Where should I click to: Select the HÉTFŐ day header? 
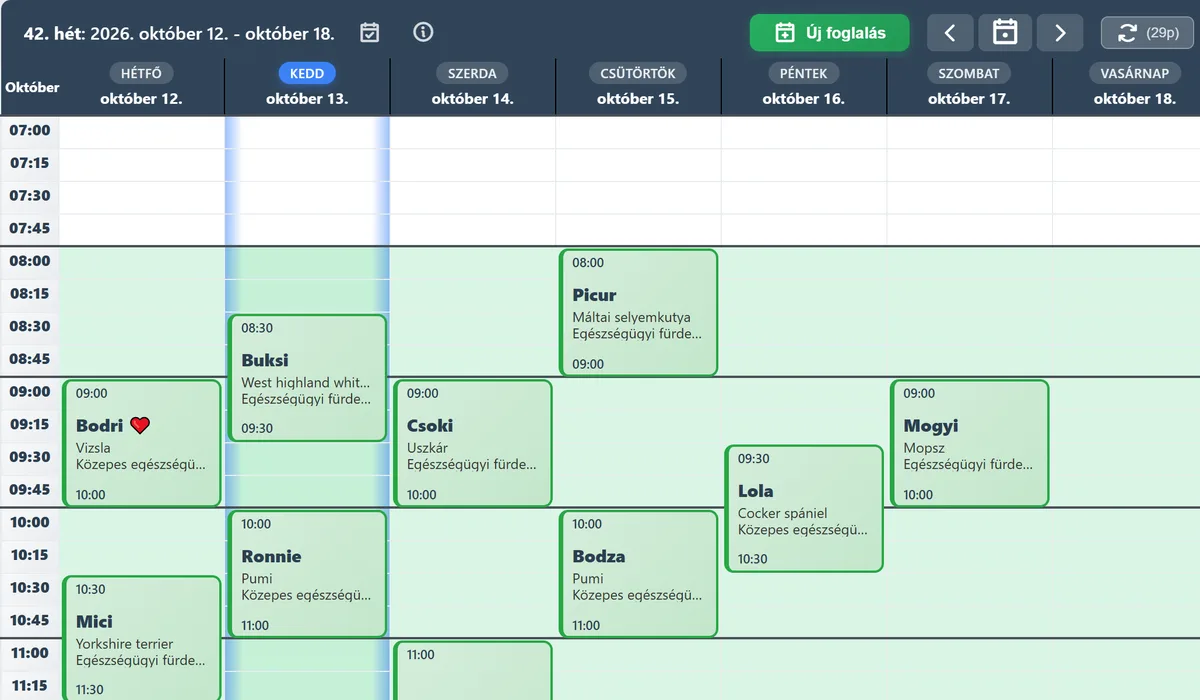[142, 73]
